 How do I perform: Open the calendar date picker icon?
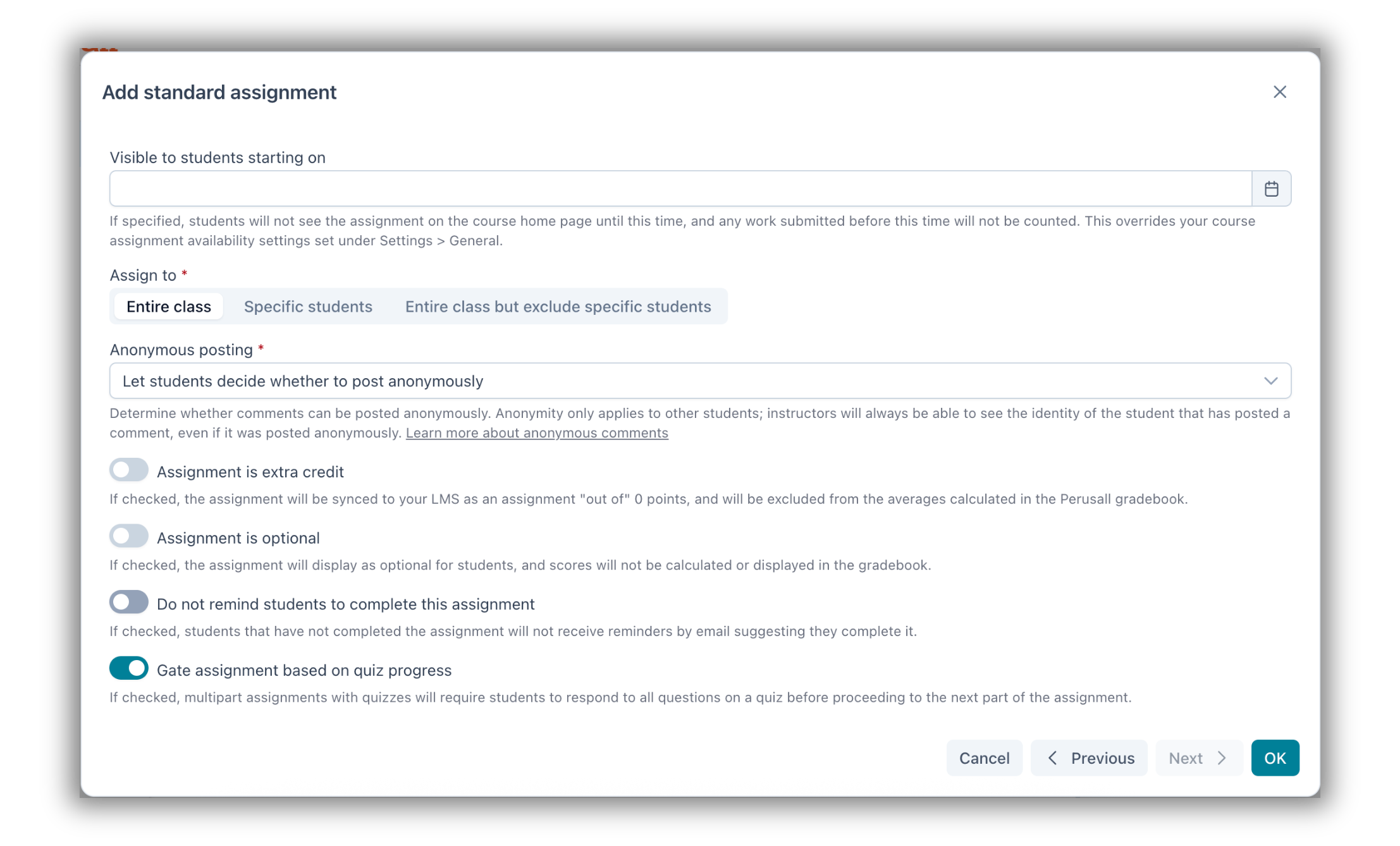(x=1271, y=188)
